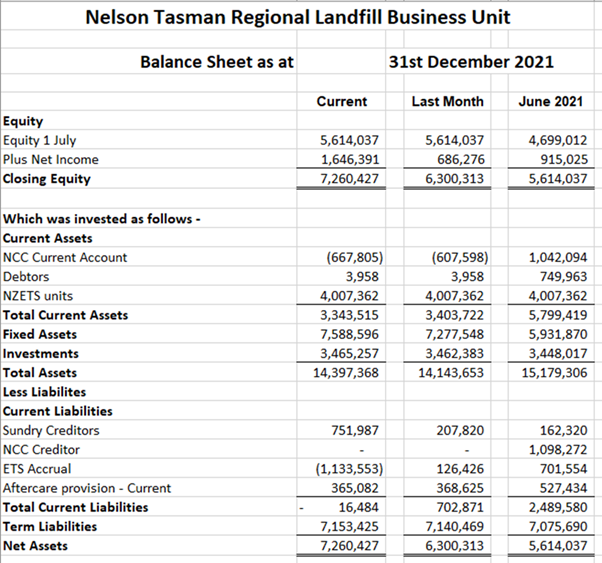Select June 2021 ETS Accrual value 701,554
Screen dimensions: 602x563
[x=564, y=469]
